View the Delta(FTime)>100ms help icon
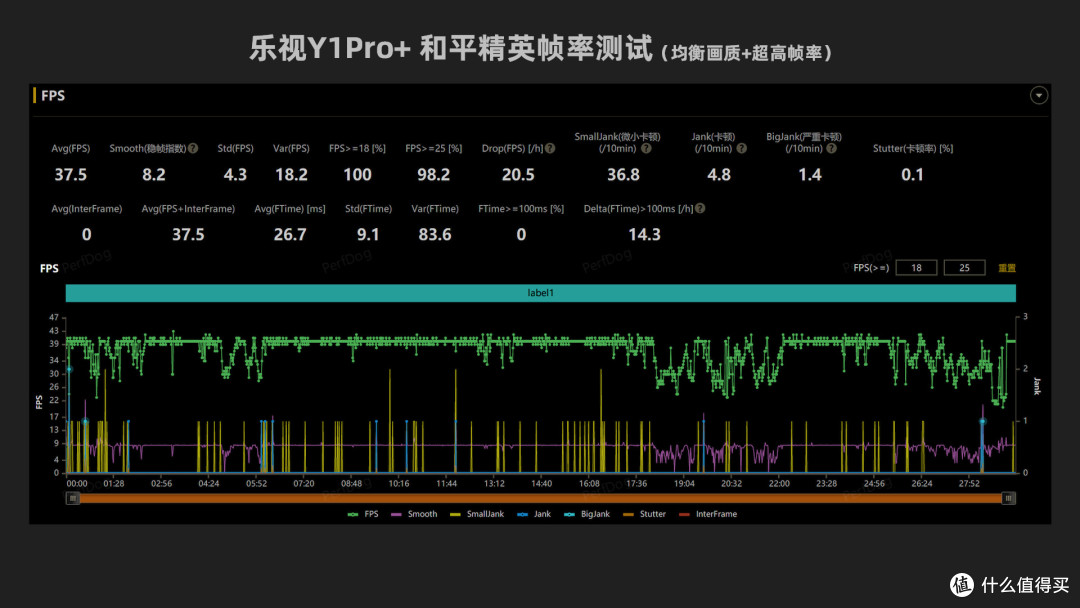Image resolution: width=1080 pixels, height=608 pixels. [700, 208]
